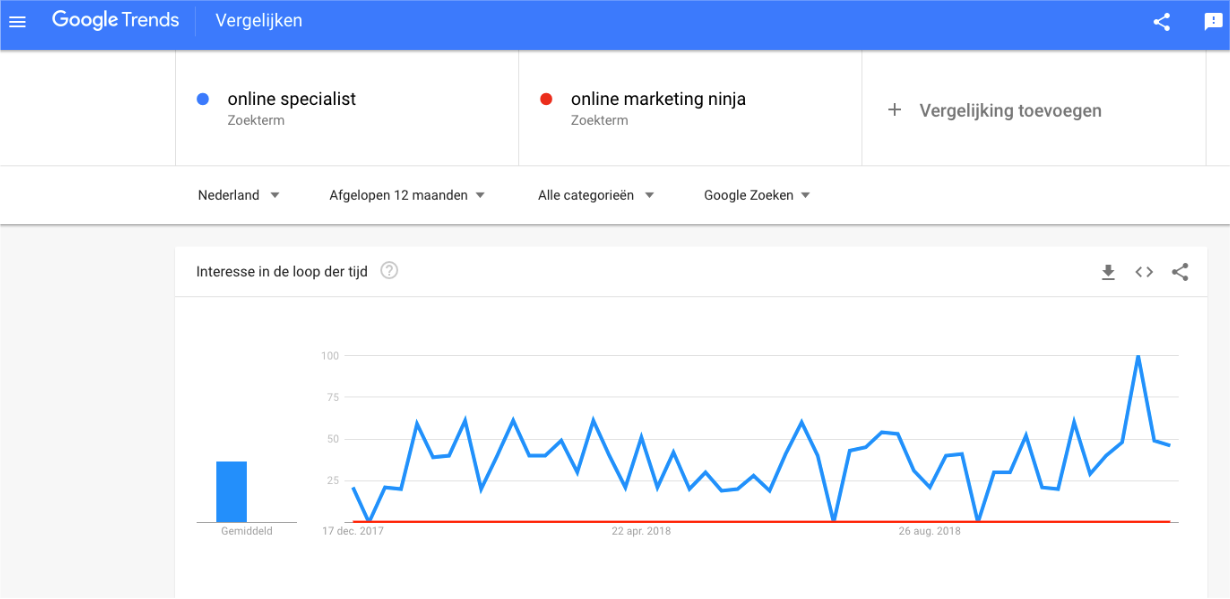Select the Vergelijken header item

point(259,21)
